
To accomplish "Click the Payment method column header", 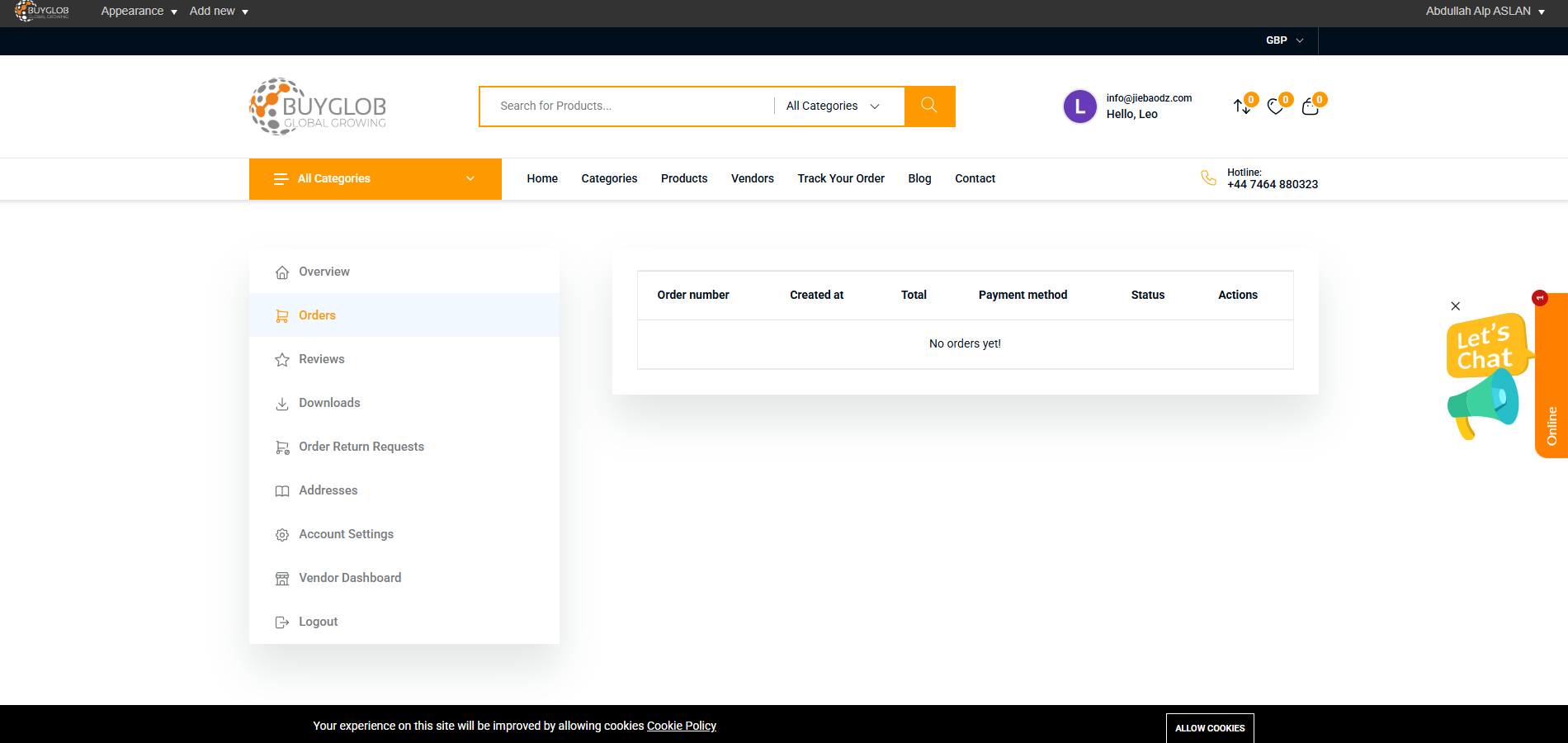I will coord(1023,296).
